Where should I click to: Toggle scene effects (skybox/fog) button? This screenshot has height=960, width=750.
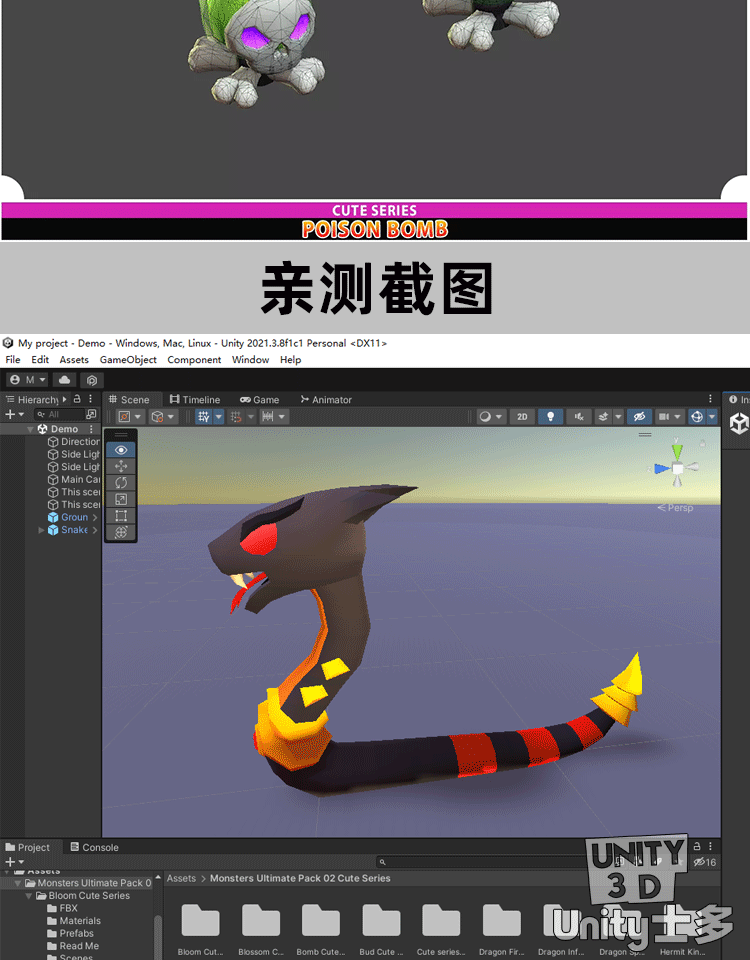[603, 417]
